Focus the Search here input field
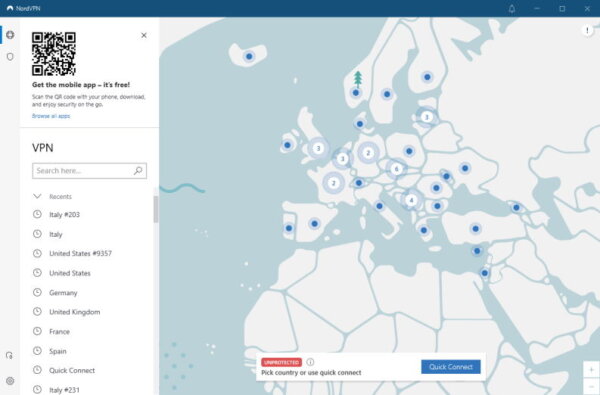600x395 pixels. click(x=90, y=171)
